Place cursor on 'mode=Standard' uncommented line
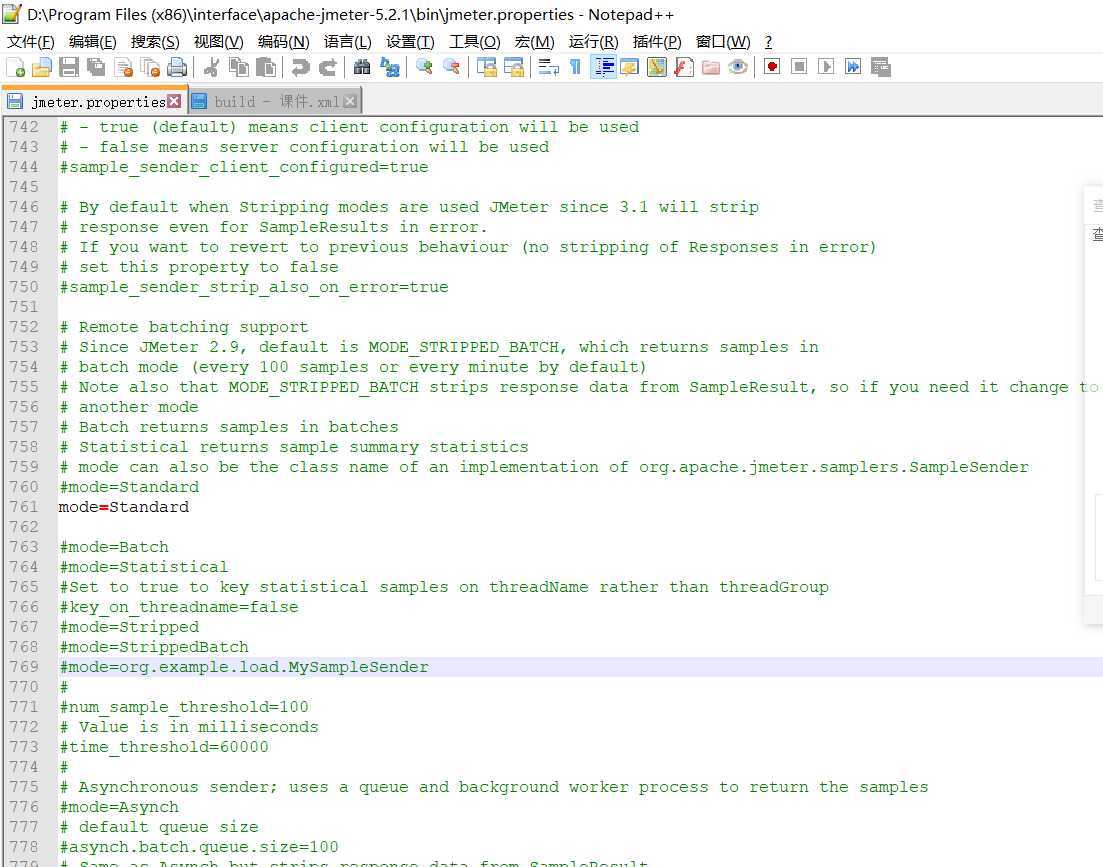The image size is (1103, 867). [x=124, y=507]
